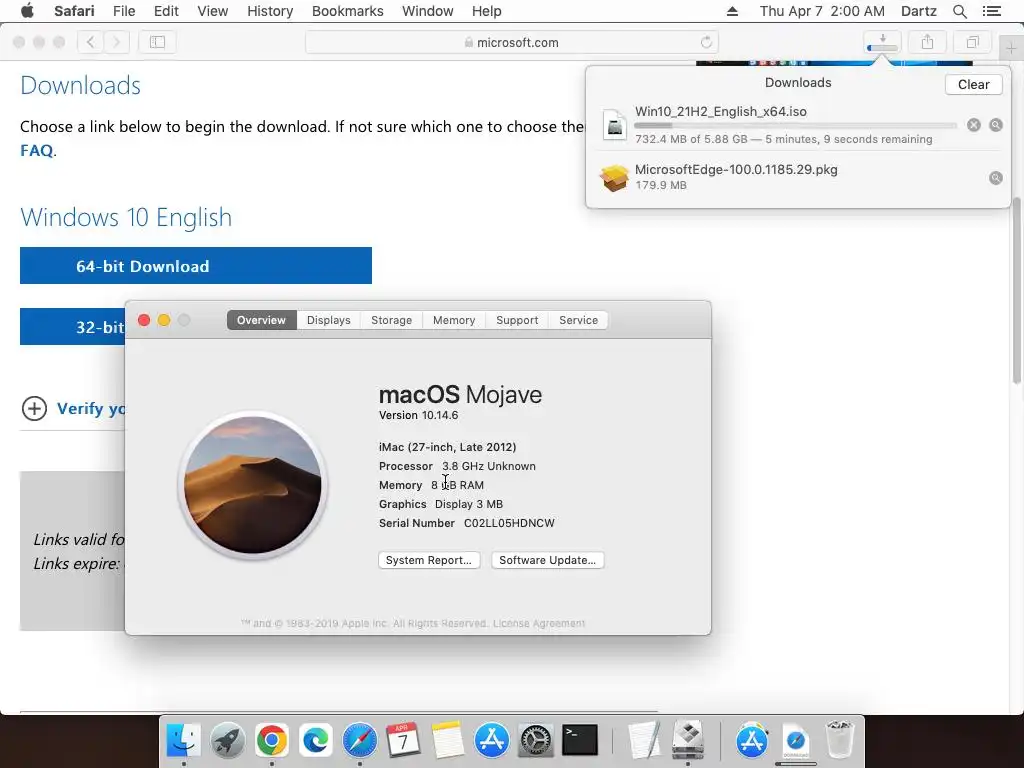Image resolution: width=1024 pixels, height=768 pixels.
Task: Open the Trash in the Dock
Action: 840,740
